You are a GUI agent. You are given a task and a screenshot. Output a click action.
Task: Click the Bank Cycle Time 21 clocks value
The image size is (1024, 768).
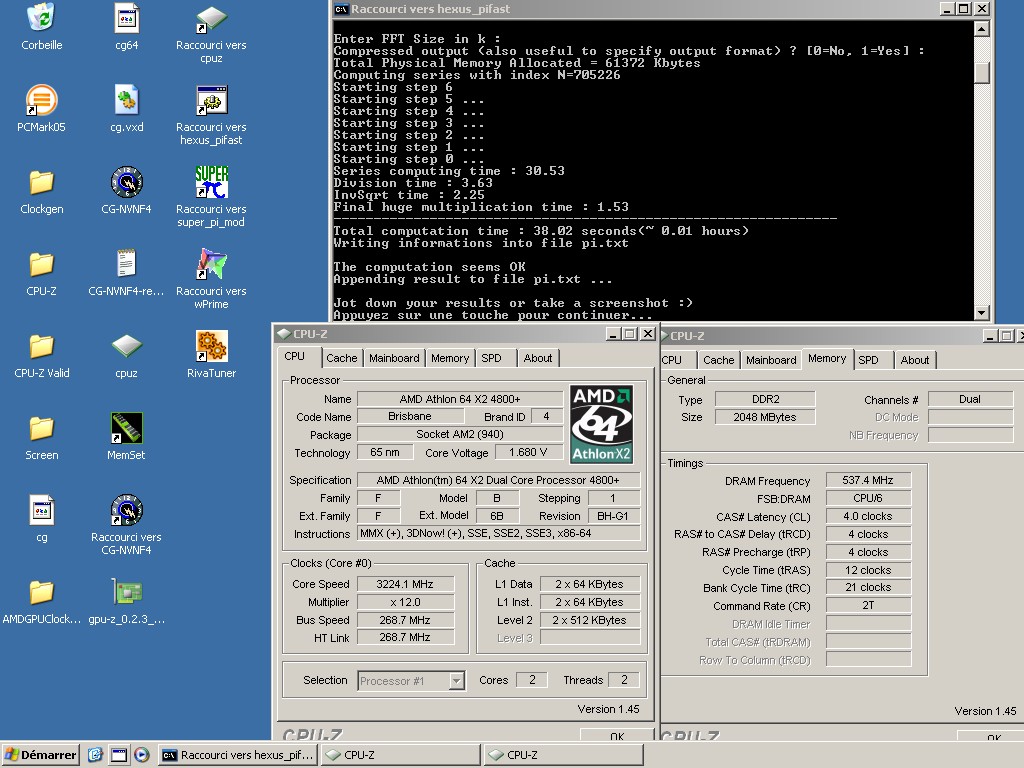click(868, 587)
